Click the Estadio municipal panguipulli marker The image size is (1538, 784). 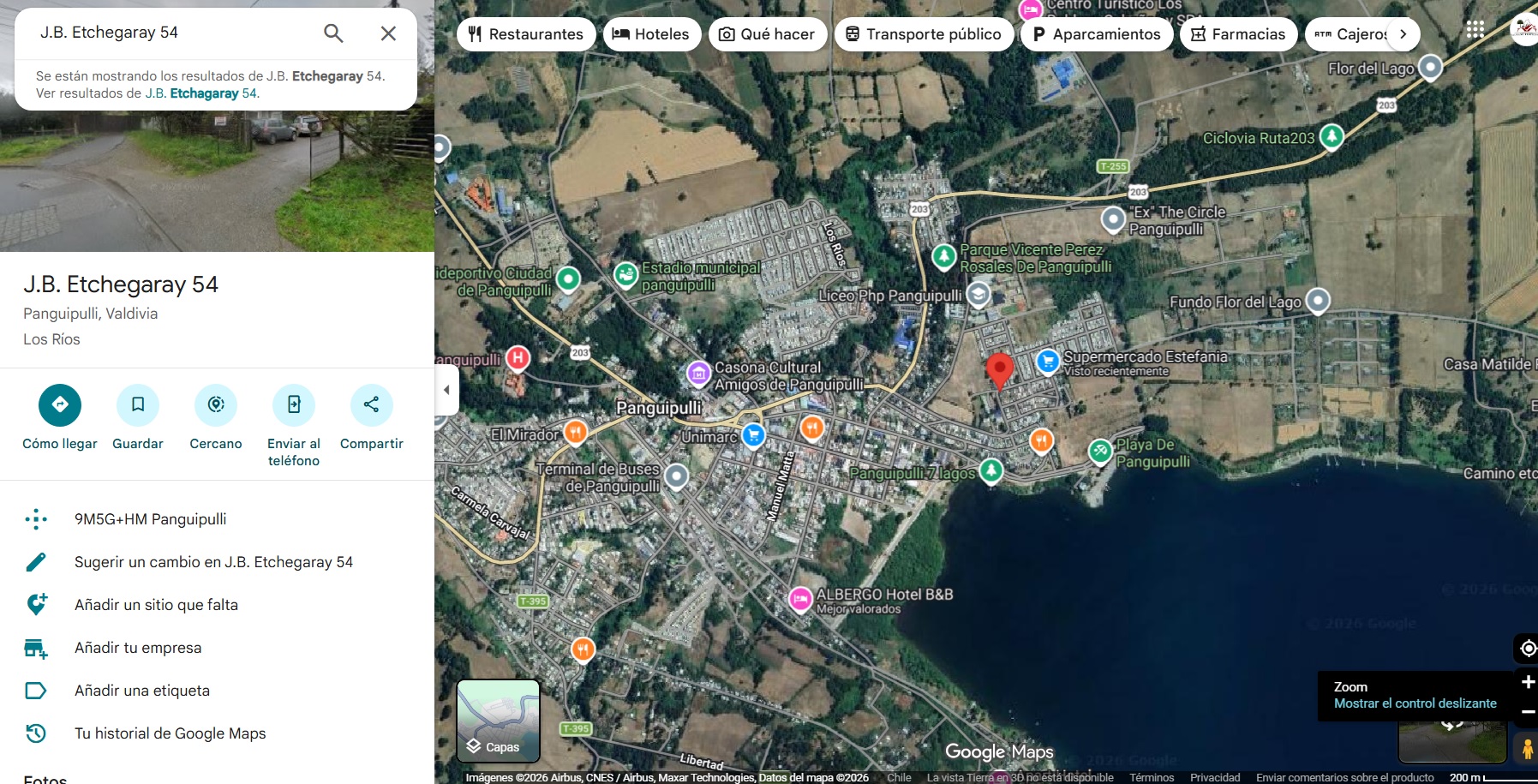(626, 274)
